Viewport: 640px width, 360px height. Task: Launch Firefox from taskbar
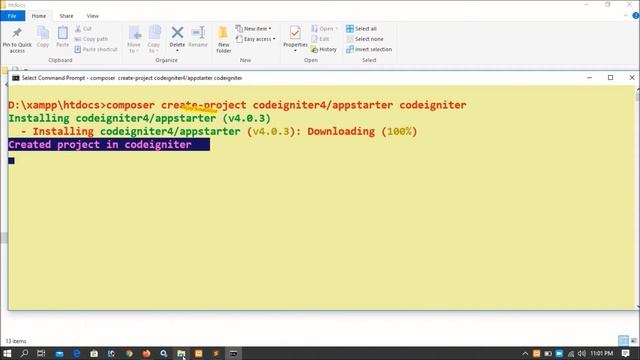click(x=147, y=353)
